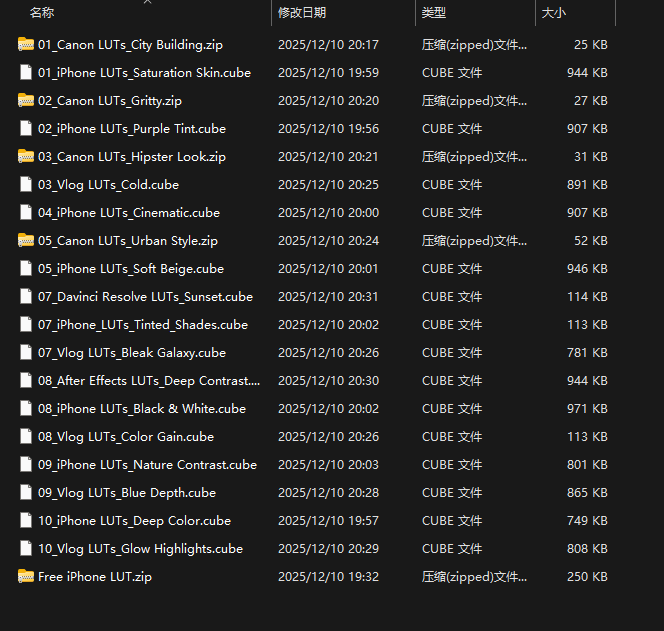
Task: Click modified date 2025/12/10 19:32
Action: pos(328,577)
